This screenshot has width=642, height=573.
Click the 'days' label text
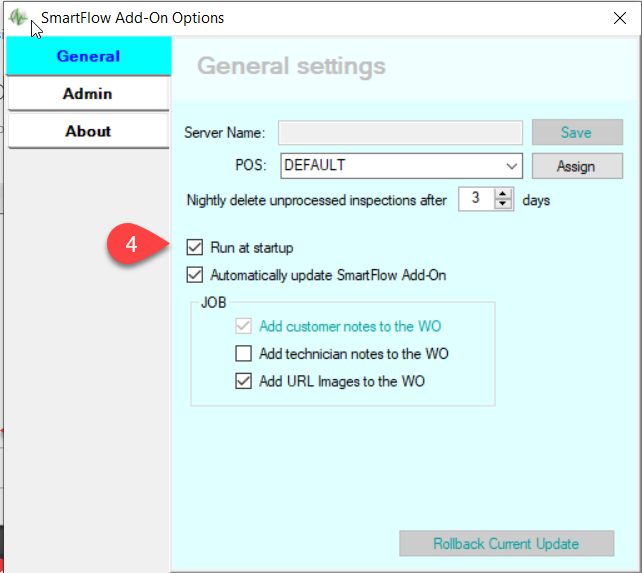pyautogui.click(x=536, y=201)
